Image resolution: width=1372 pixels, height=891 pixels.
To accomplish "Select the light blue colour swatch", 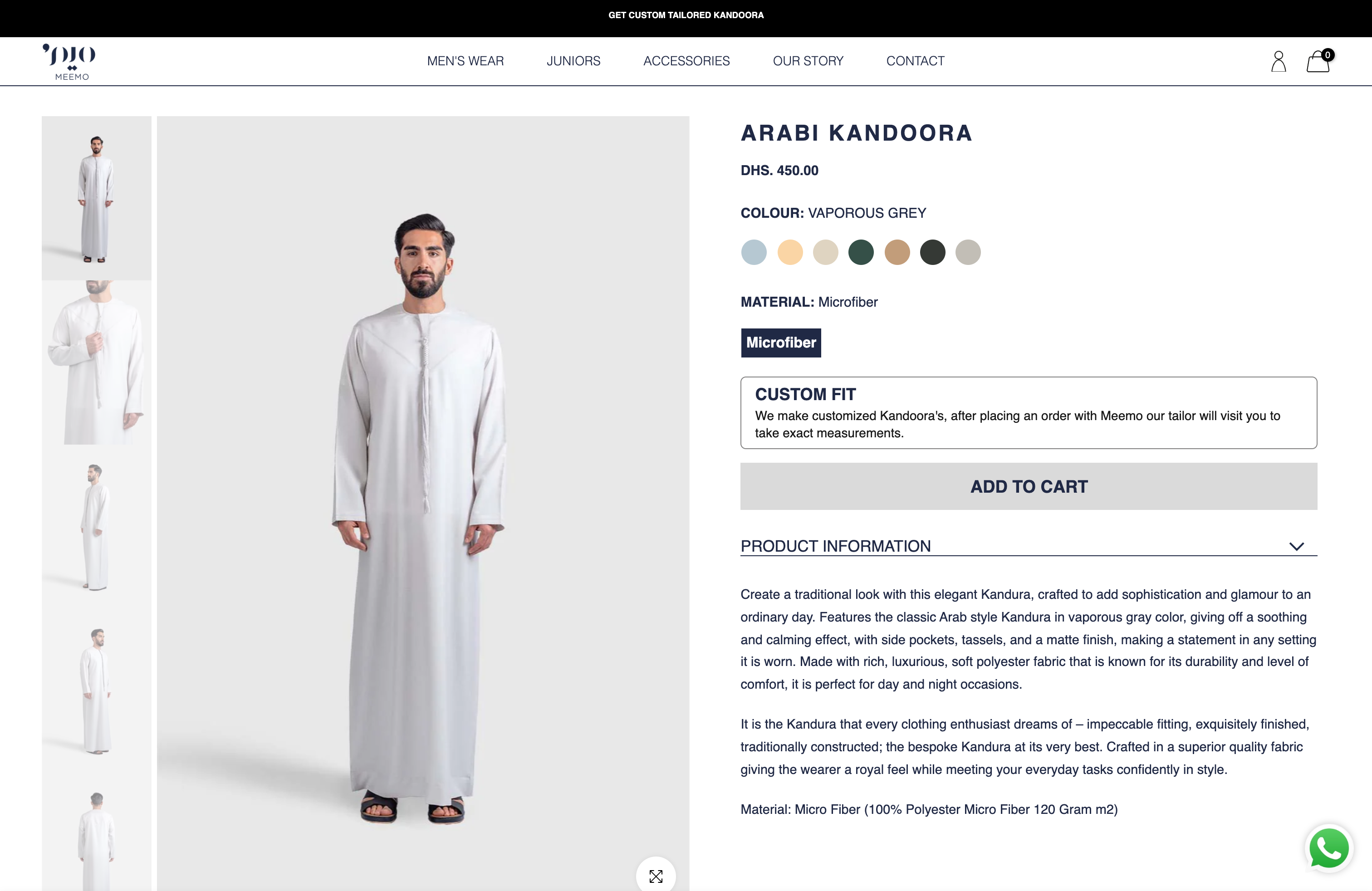I will point(754,252).
